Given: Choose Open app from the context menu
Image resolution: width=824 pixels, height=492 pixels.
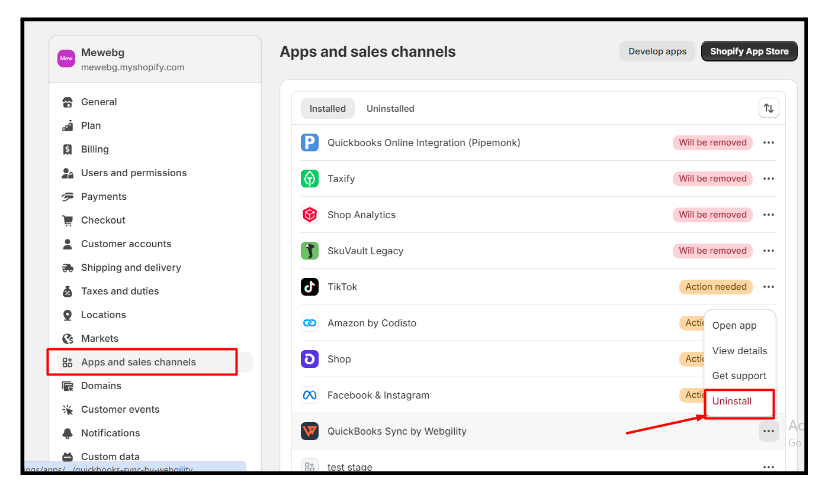Looking at the screenshot, I should 734,325.
